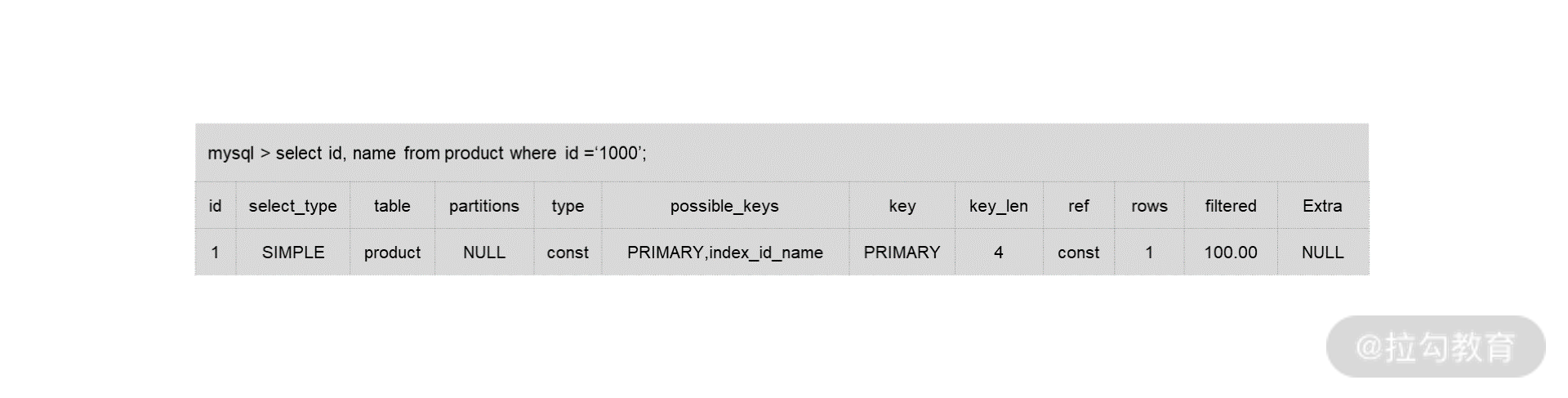Image resolution: width=1568 pixels, height=398 pixels.
Task: Select the const value under type
Action: [x=568, y=253]
